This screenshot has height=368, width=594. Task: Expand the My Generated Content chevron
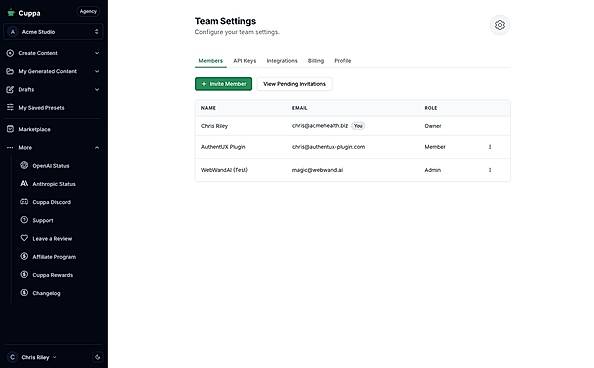point(97,71)
